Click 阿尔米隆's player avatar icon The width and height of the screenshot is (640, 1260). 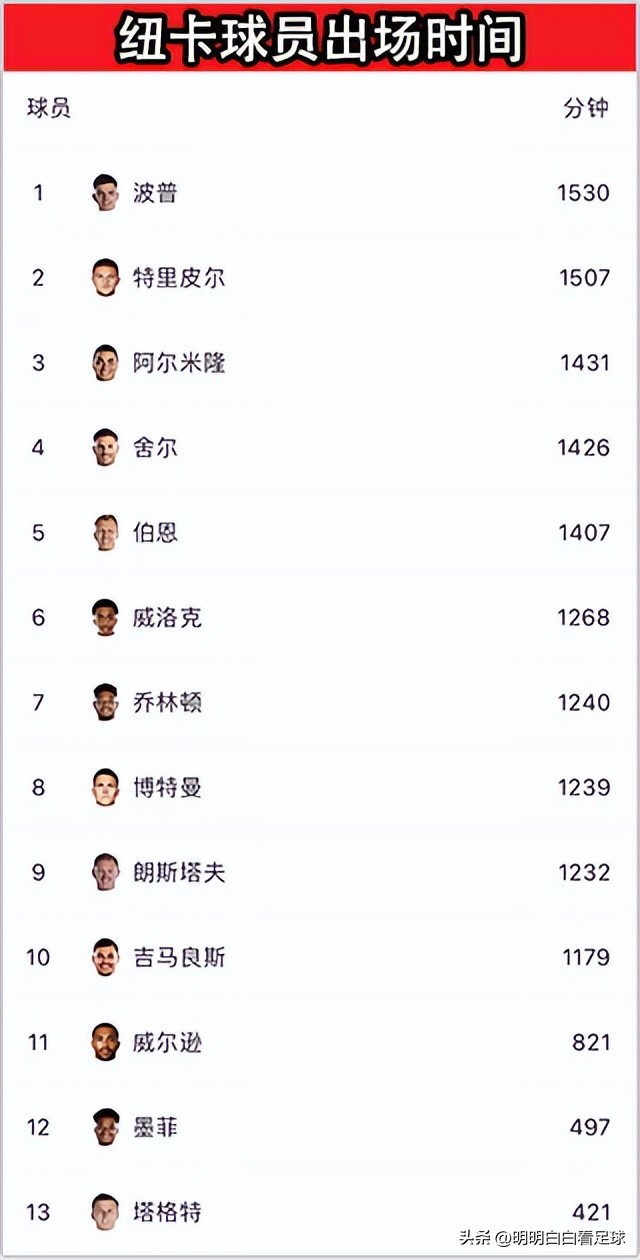(x=105, y=362)
